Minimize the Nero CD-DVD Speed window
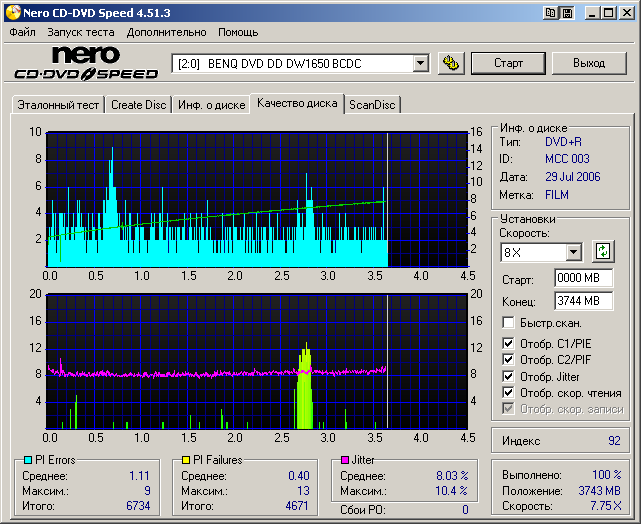The height and width of the screenshot is (524, 641). point(592,13)
